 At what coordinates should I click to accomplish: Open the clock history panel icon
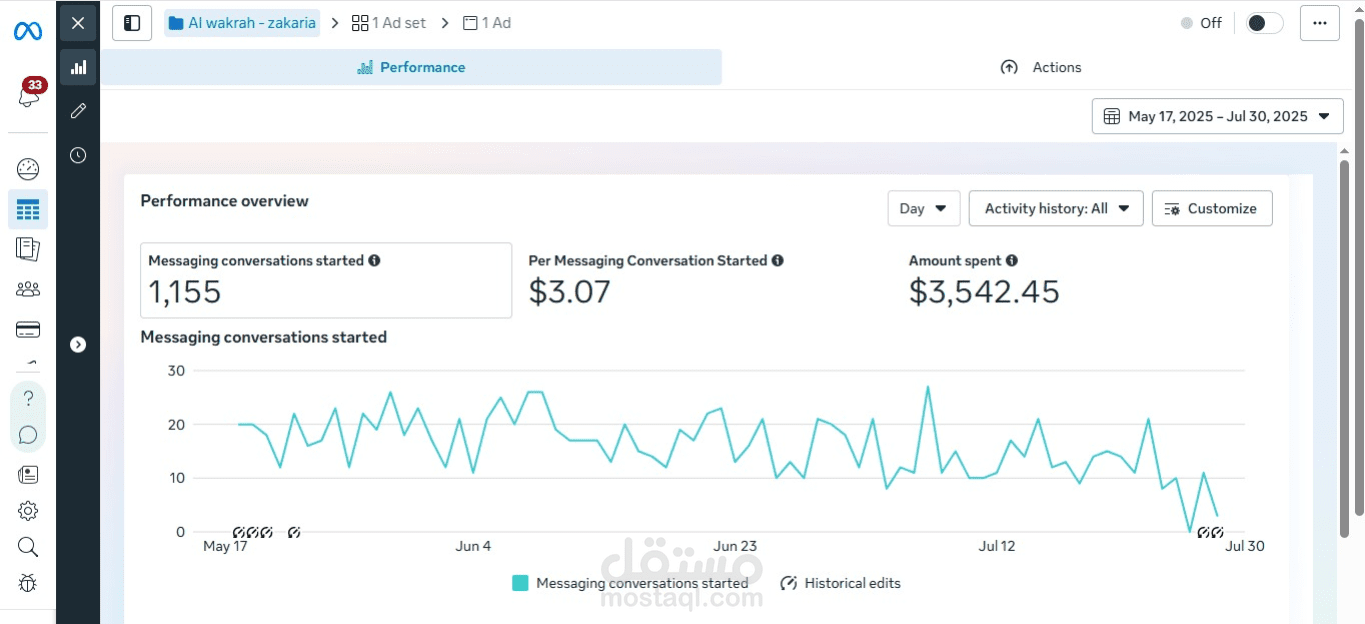pyautogui.click(x=78, y=155)
